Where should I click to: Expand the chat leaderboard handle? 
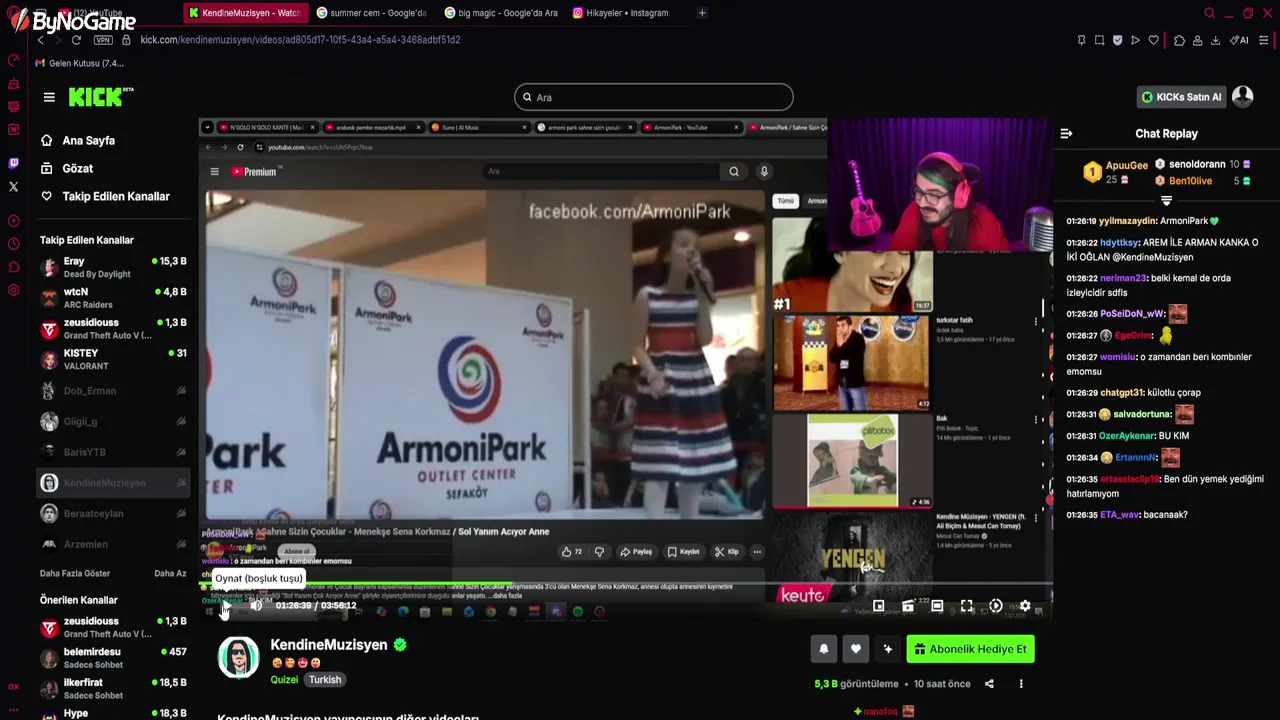pos(1166,200)
